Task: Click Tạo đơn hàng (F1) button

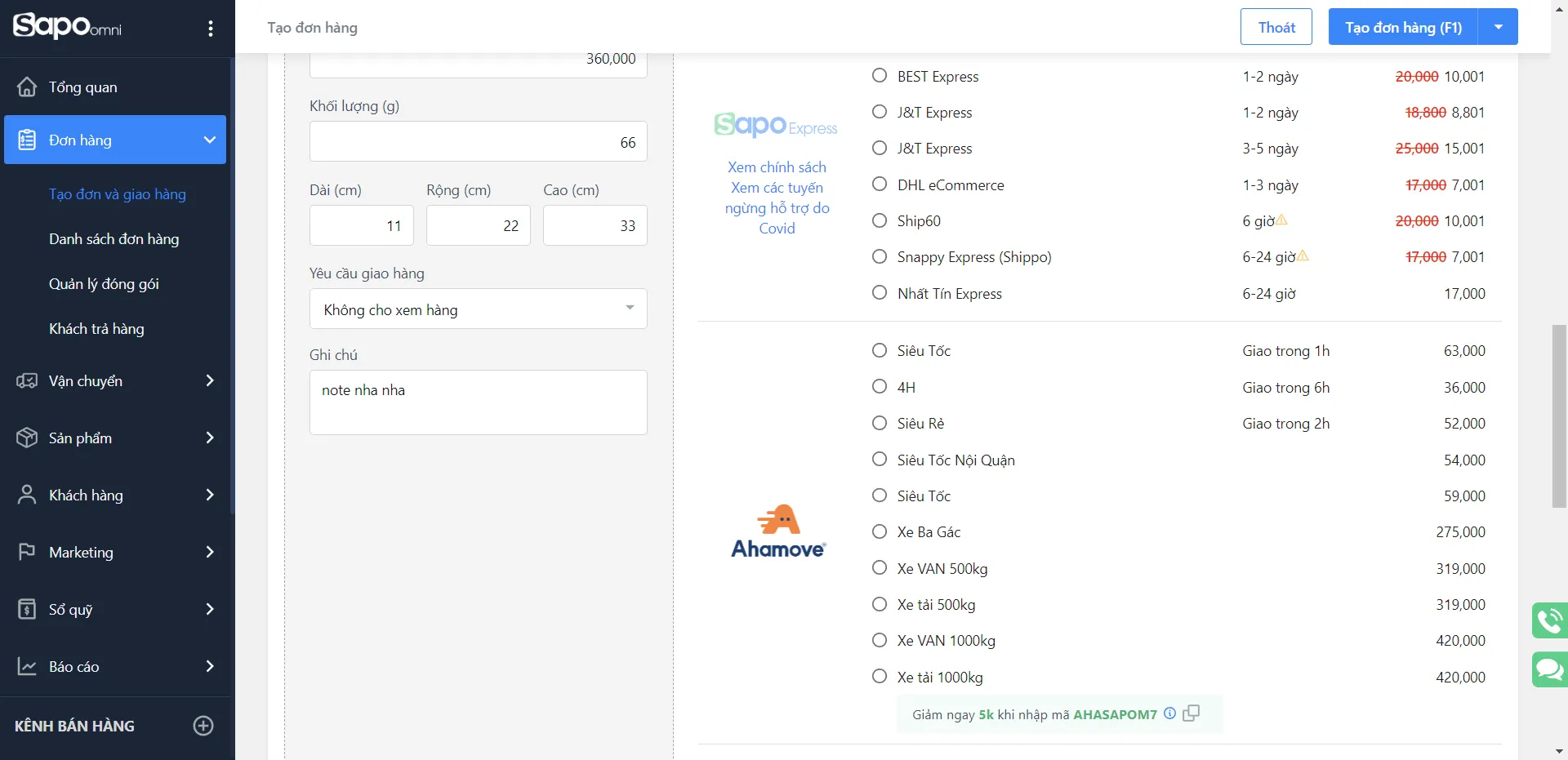Action: (x=1404, y=27)
